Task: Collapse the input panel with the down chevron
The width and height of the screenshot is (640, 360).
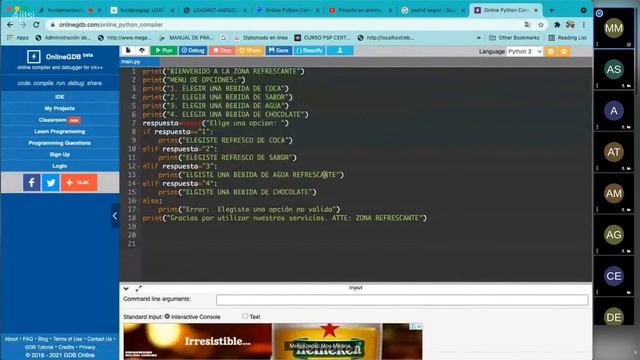Action: (126, 289)
